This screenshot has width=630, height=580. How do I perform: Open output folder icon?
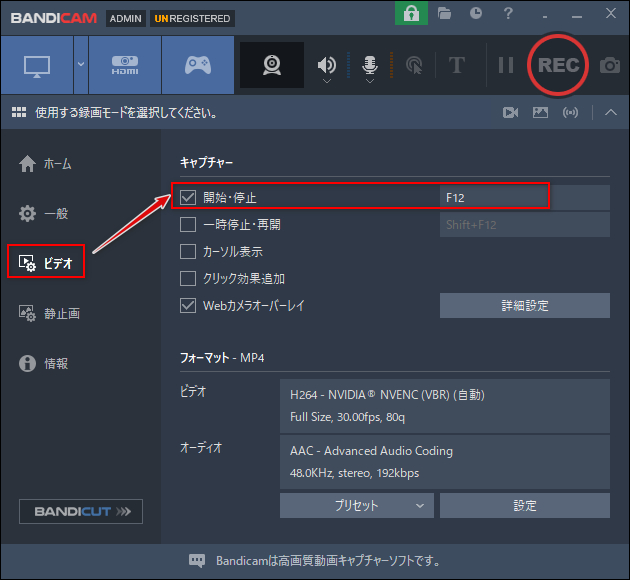pos(444,13)
